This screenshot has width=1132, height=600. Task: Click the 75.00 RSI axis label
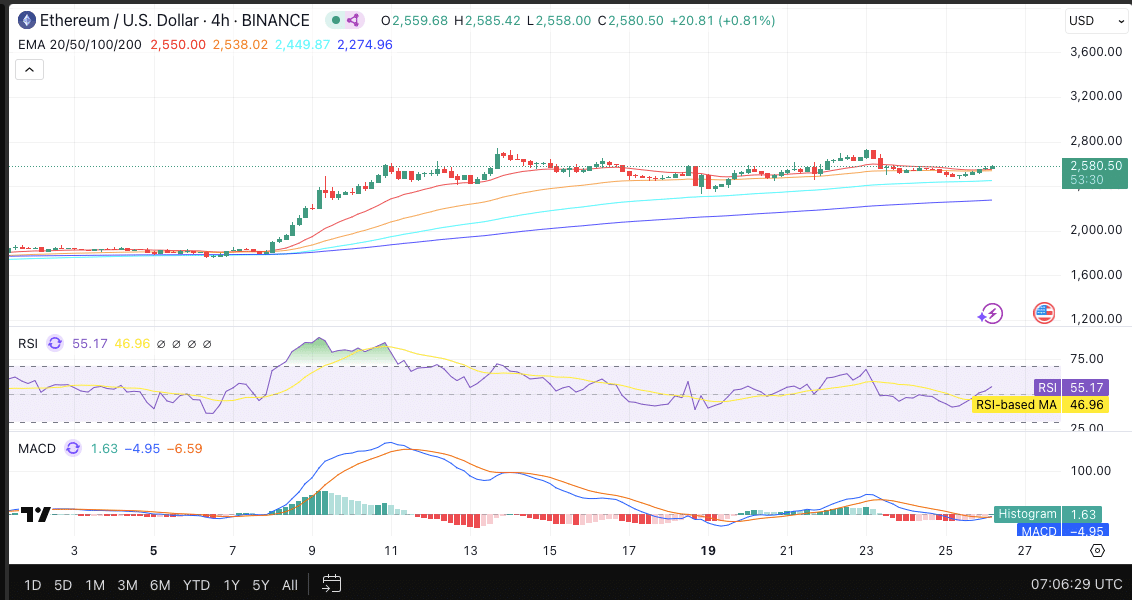point(1085,359)
